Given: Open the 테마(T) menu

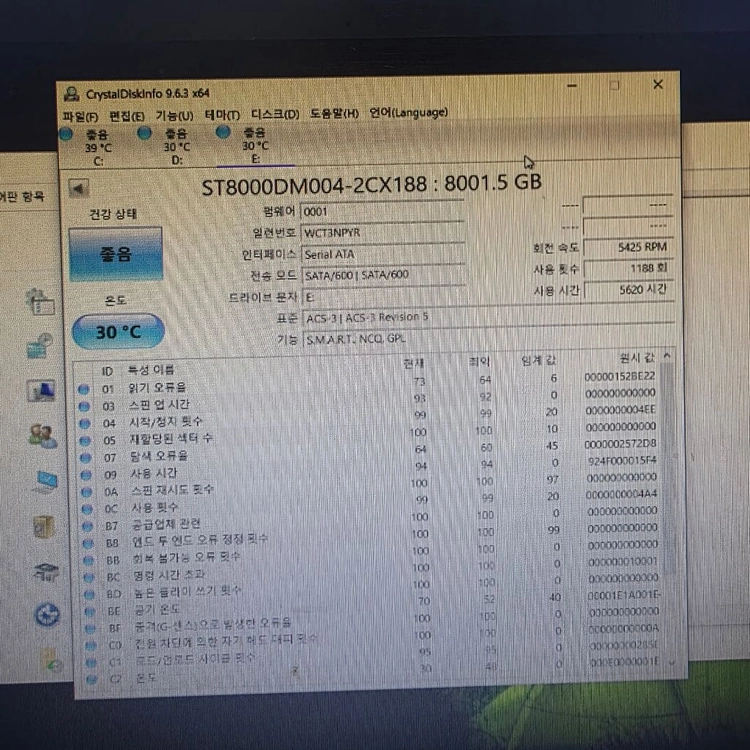Looking at the screenshot, I should click(222, 115).
